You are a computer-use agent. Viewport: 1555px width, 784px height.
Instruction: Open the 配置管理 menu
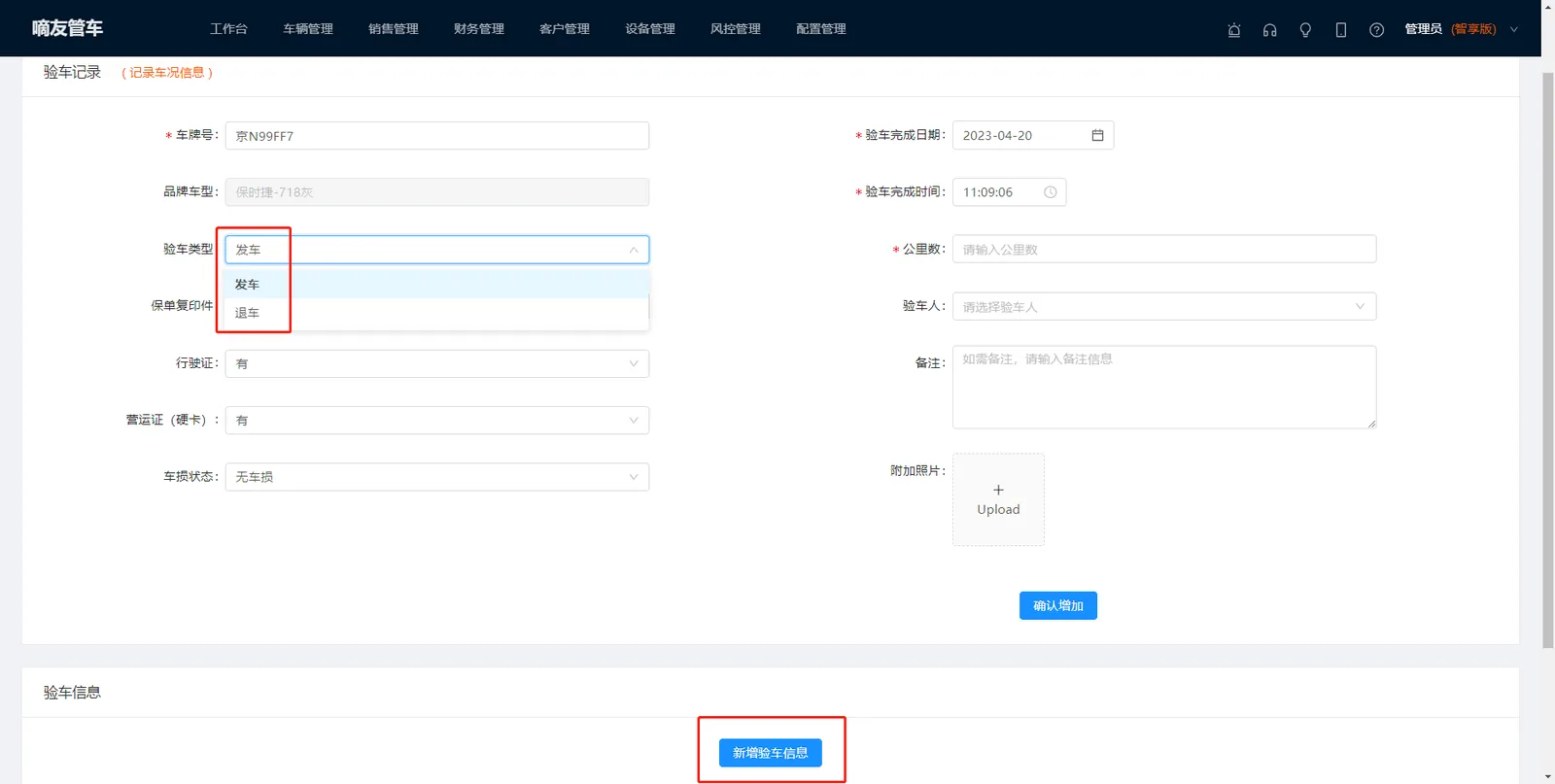(x=821, y=29)
